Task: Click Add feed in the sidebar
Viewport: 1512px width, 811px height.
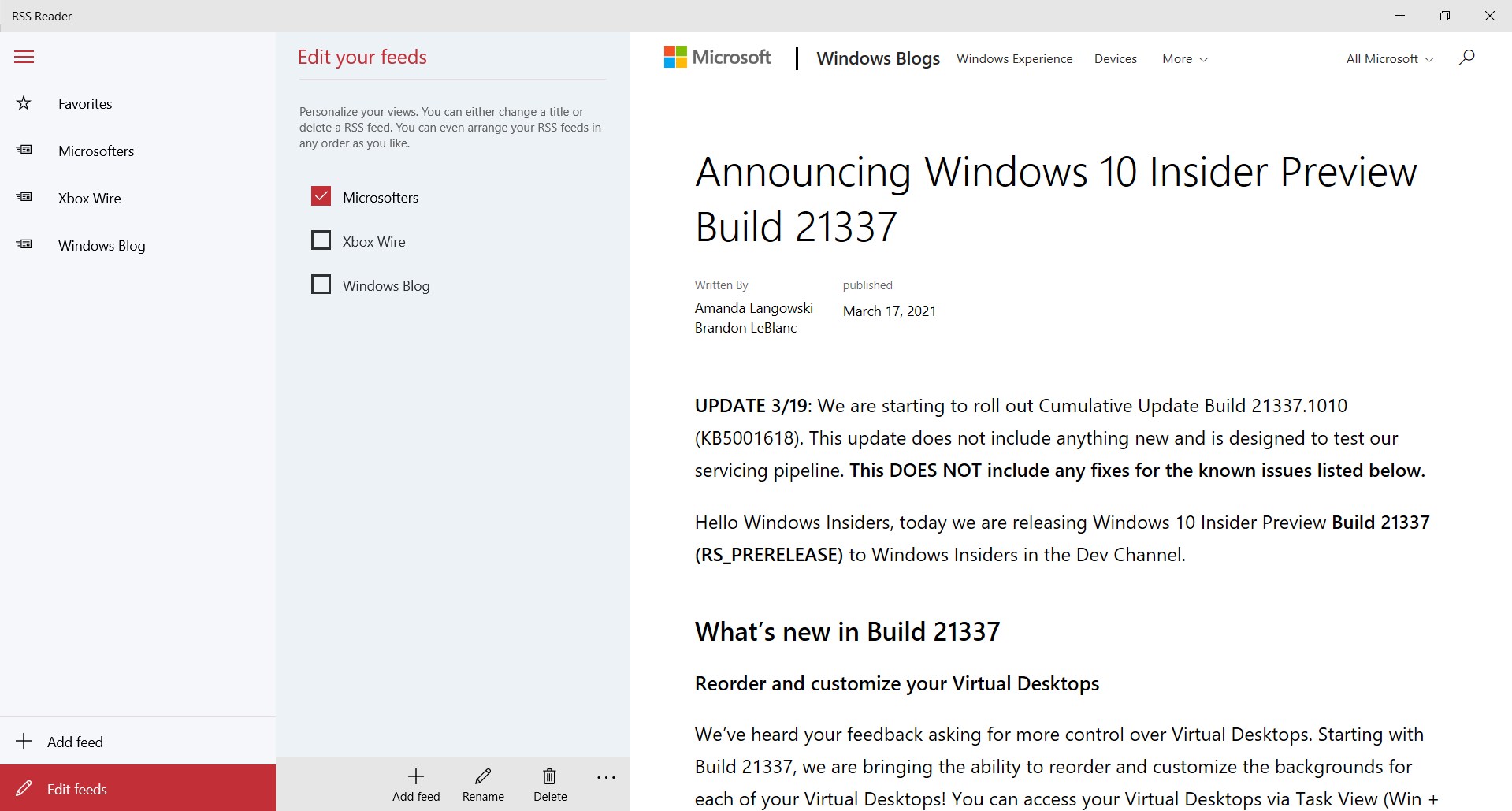Action: point(75,742)
